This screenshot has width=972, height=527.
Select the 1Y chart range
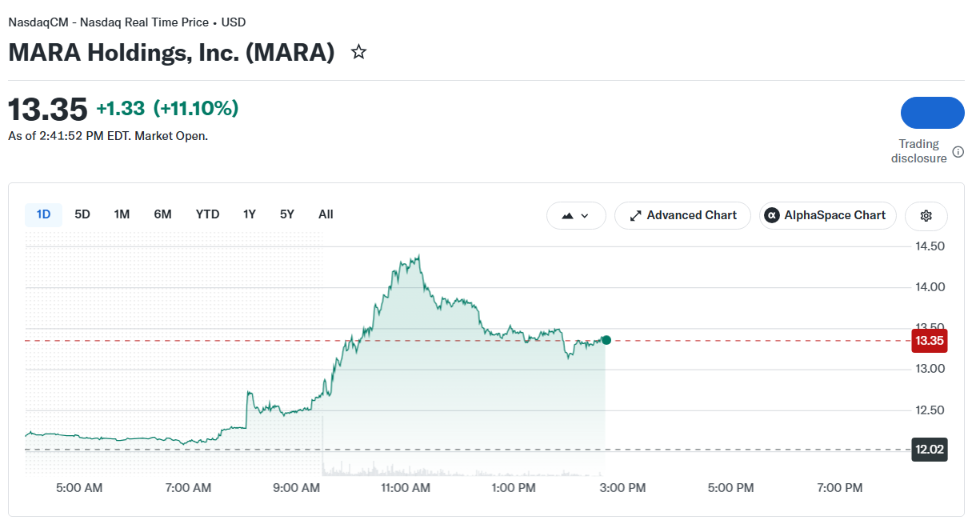[x=249, y=215]
